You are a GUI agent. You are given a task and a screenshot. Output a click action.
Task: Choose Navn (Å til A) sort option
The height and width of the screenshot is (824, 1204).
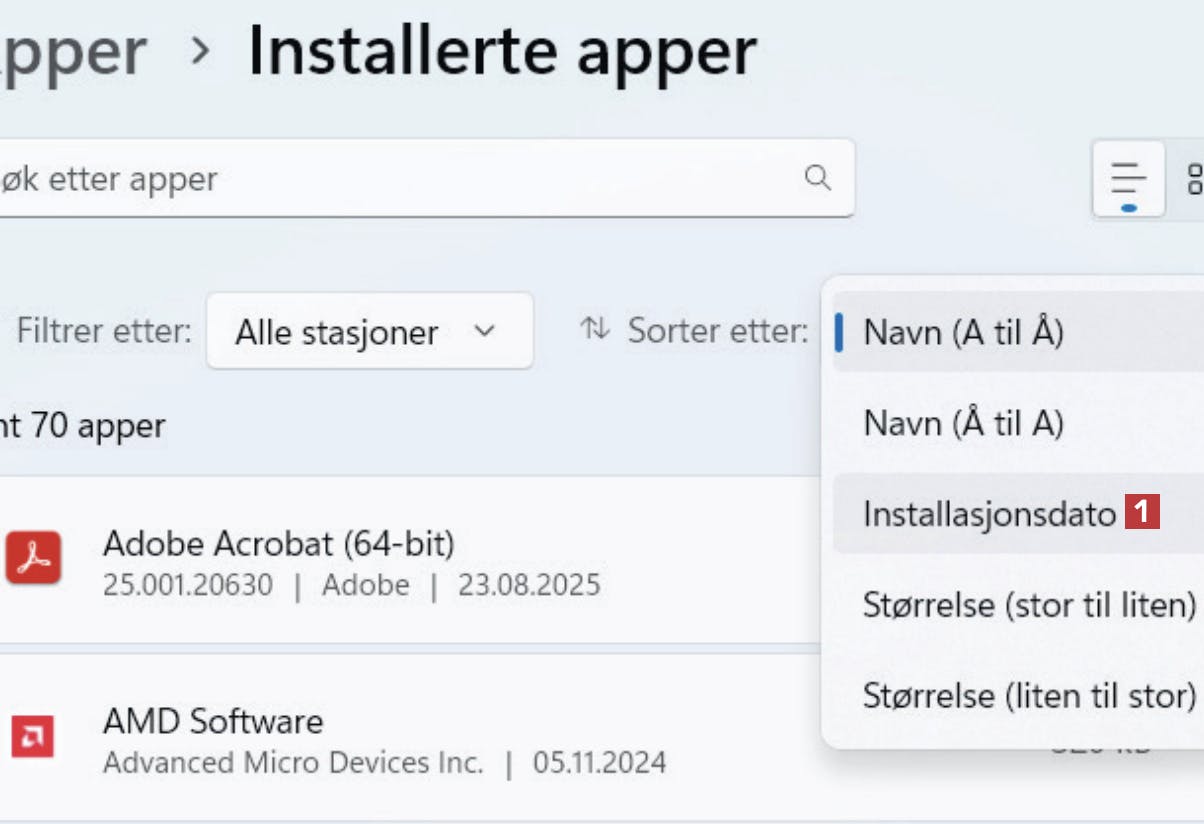click(x=963, y=423)
